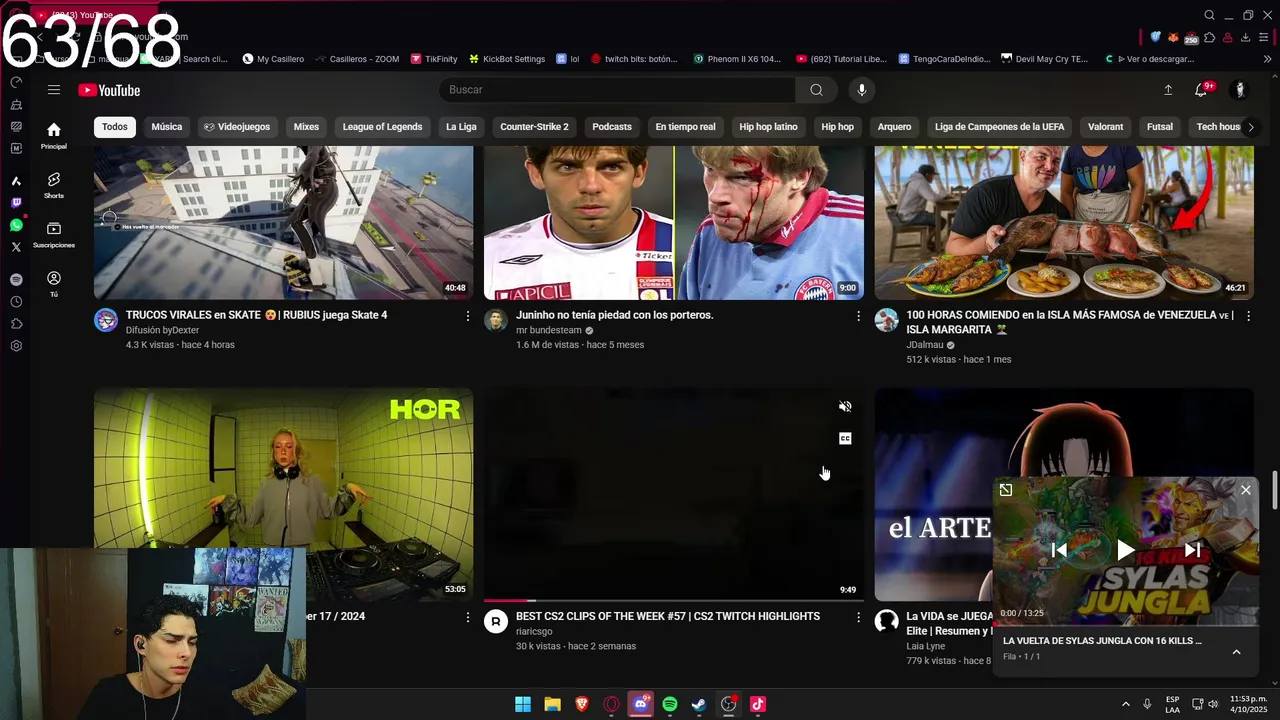Click the upload/create icon in YouTube header
Viewport: 1280px width, 720px height.
[1167, 90]
